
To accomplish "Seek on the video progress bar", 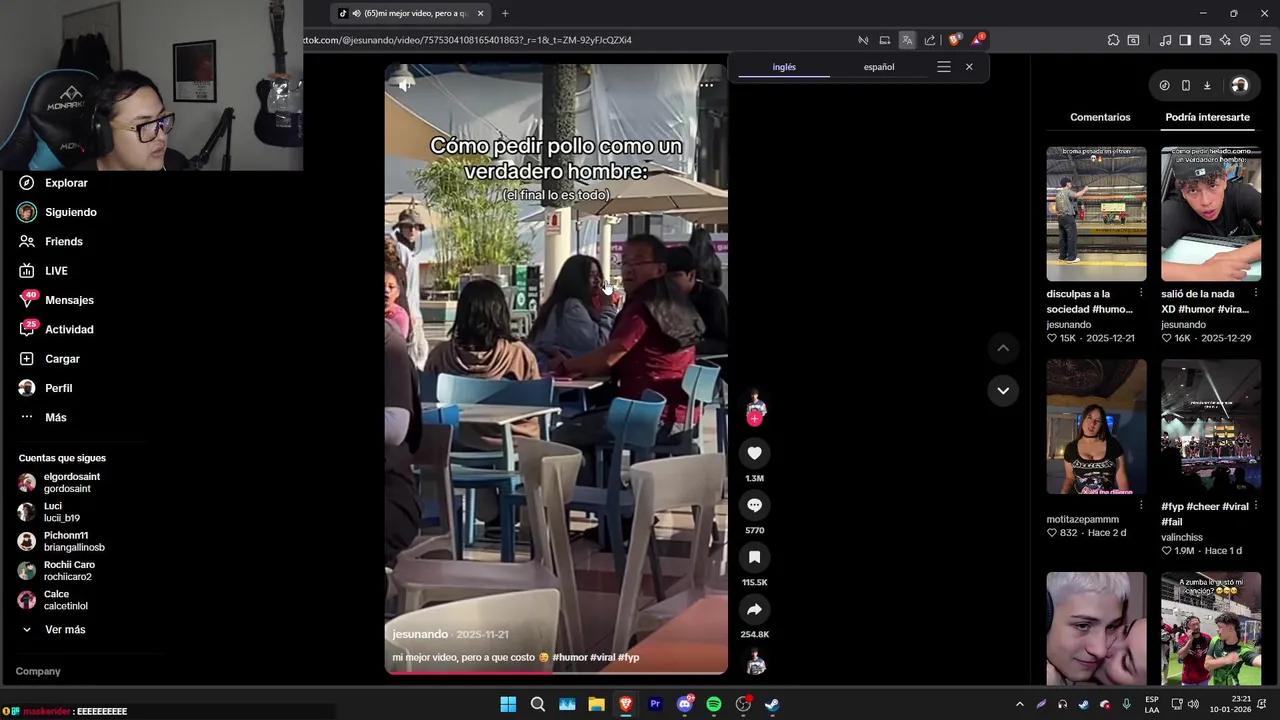I will click(x=556, y=672).
